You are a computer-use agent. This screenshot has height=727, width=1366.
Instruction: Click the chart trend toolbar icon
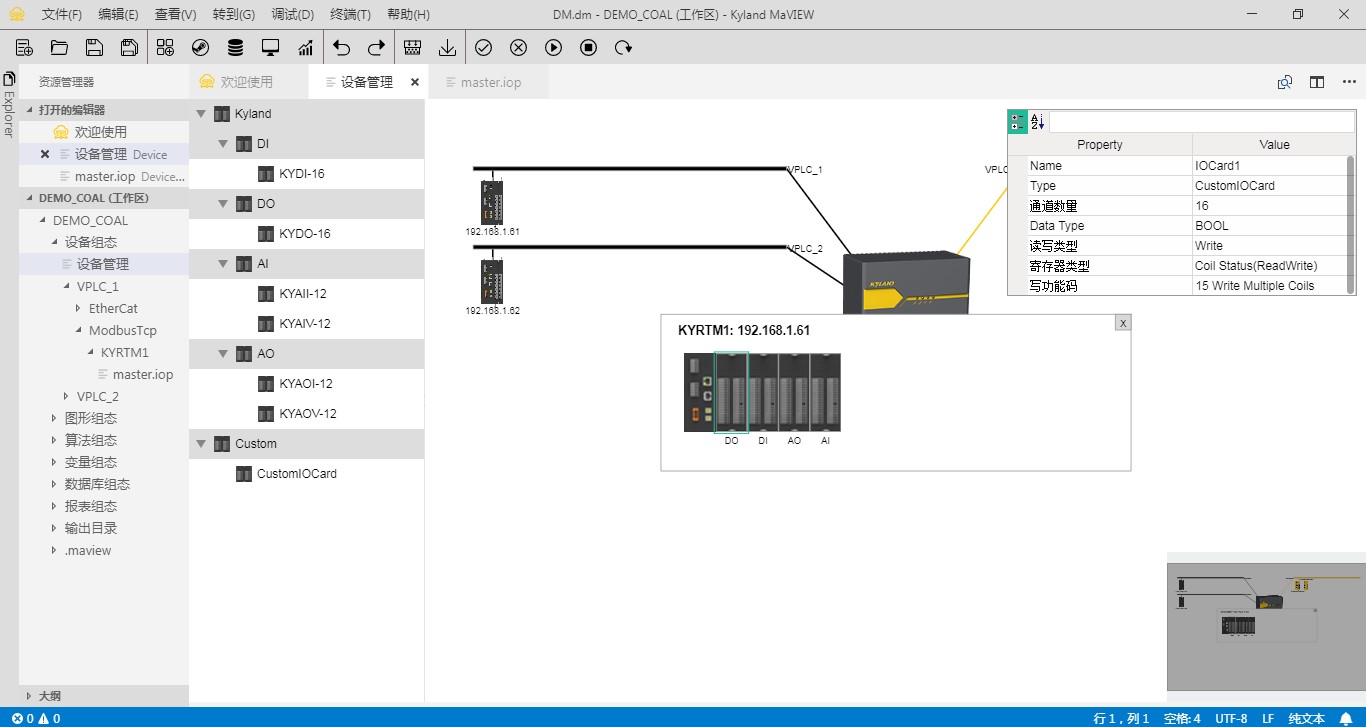(x=305, y=47)
